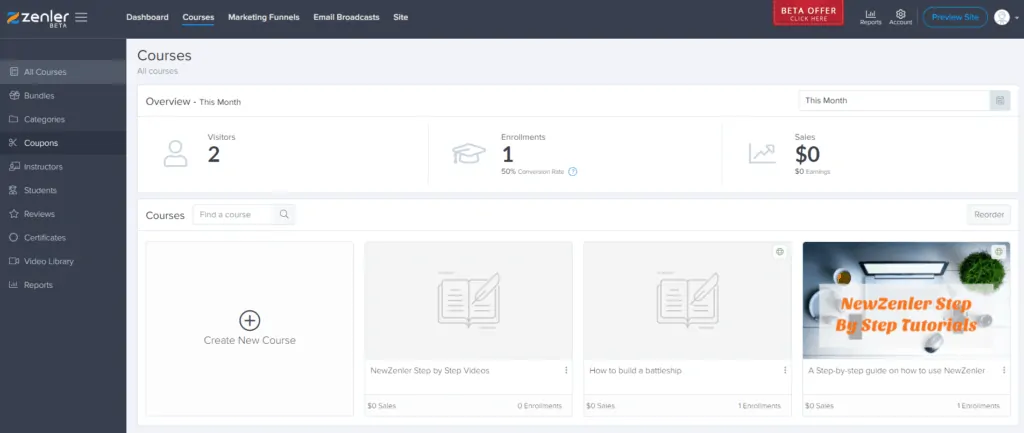Click the Preview Site button
This screenshot has width=1024, height=433.
pyautogui.click(x=954, y=17)
